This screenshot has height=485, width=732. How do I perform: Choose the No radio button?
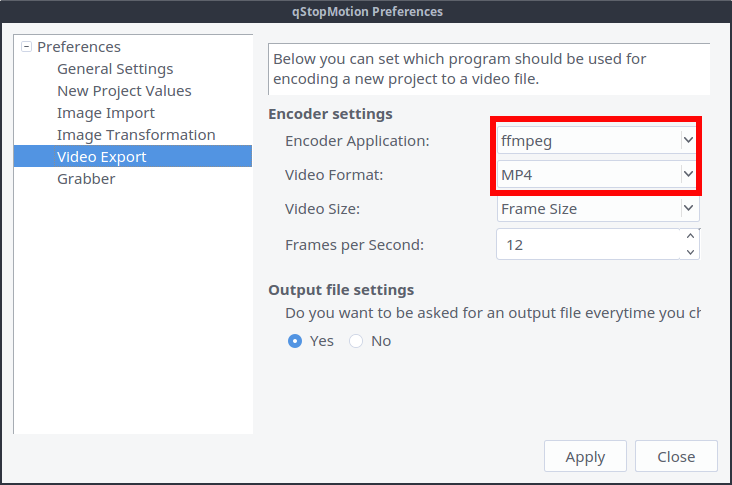(356, 341)
